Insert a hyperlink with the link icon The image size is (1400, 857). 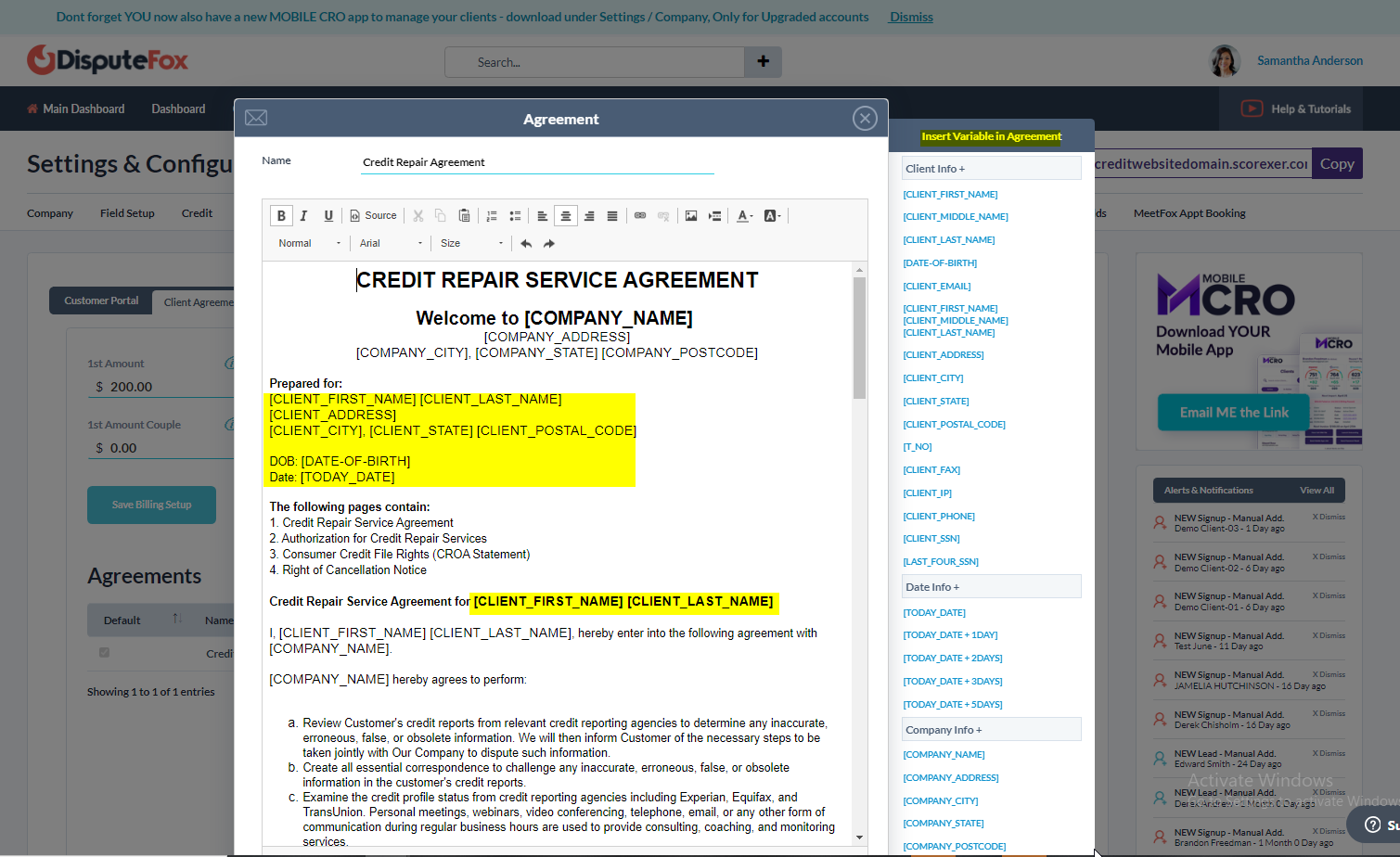click(x=640, y=216)
